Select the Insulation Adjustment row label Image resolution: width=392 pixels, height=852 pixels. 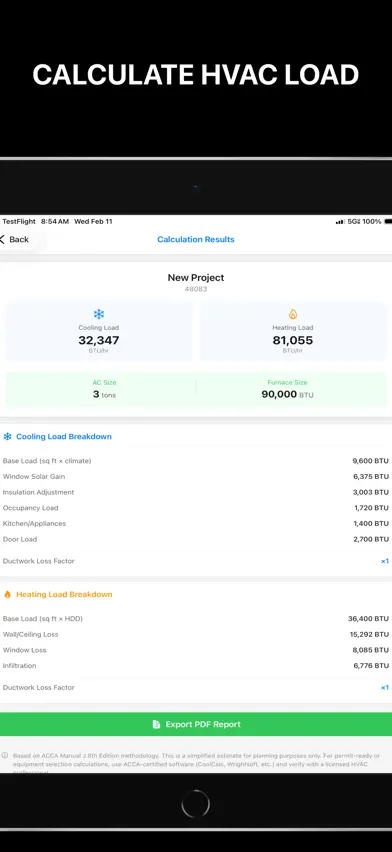[38, 492]
